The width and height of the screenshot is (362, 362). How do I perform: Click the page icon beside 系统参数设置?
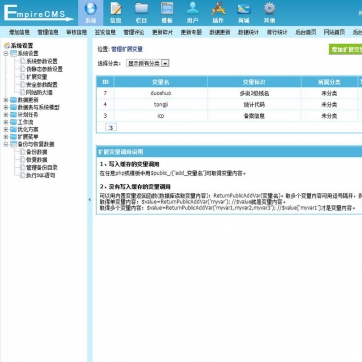pyautogui.click(x=22, y=61)
